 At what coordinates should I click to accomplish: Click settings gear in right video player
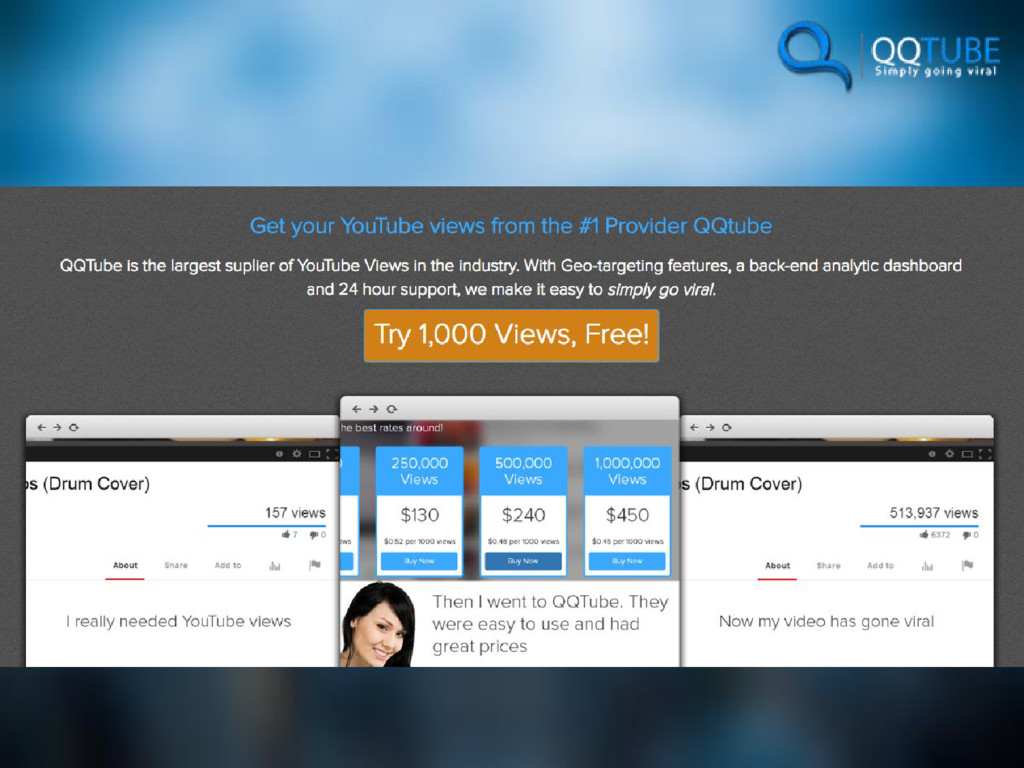(949, 453)
